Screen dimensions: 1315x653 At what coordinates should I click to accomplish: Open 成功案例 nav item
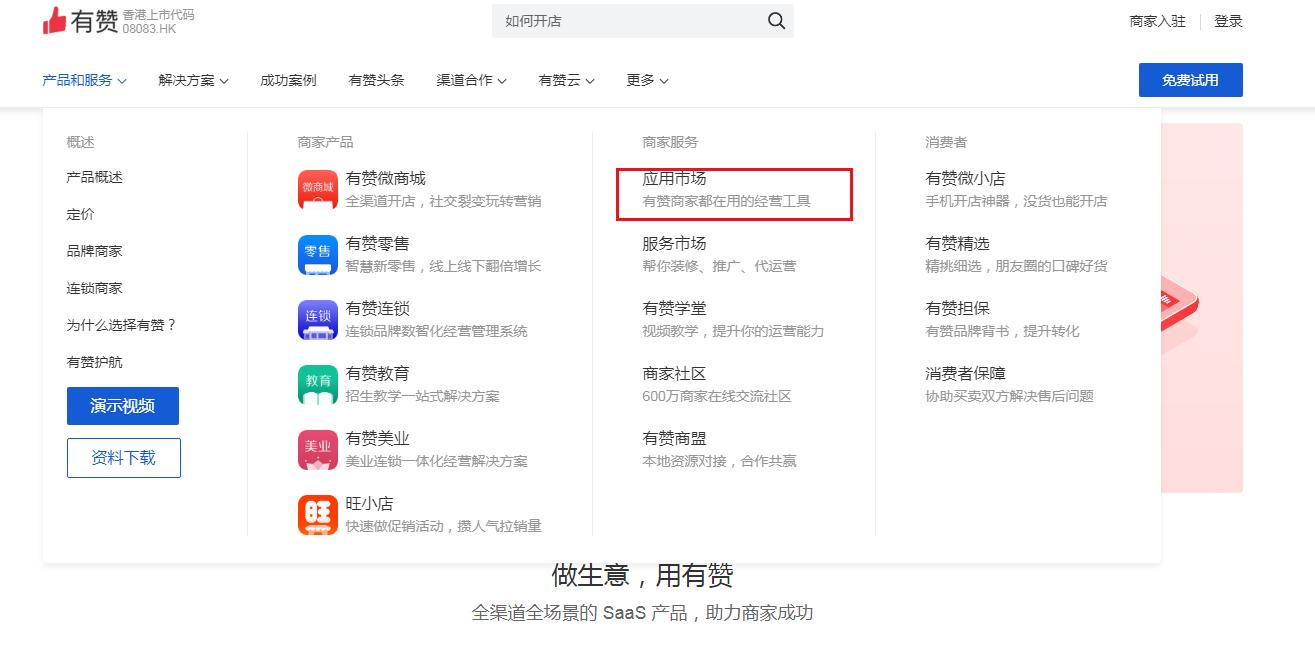click(288, 80)
